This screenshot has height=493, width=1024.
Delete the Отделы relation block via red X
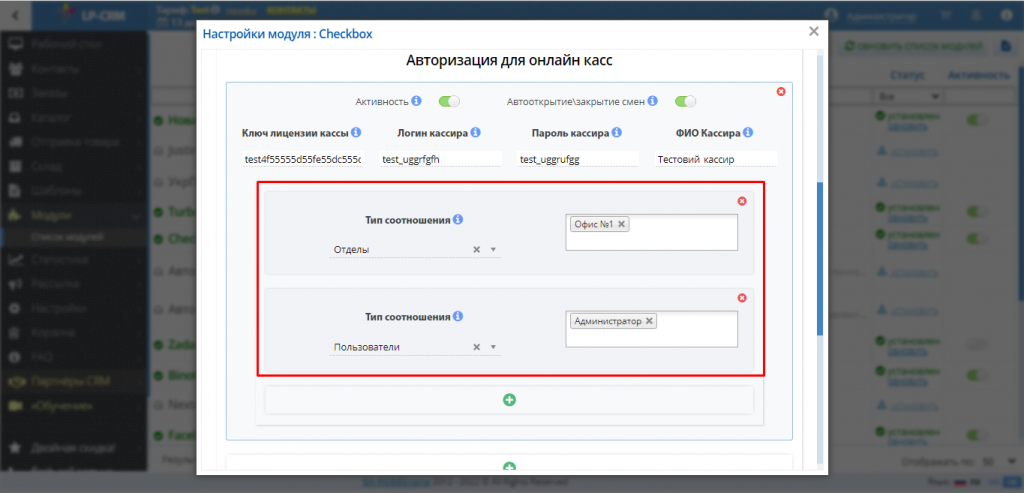click(x=741, y=201)
